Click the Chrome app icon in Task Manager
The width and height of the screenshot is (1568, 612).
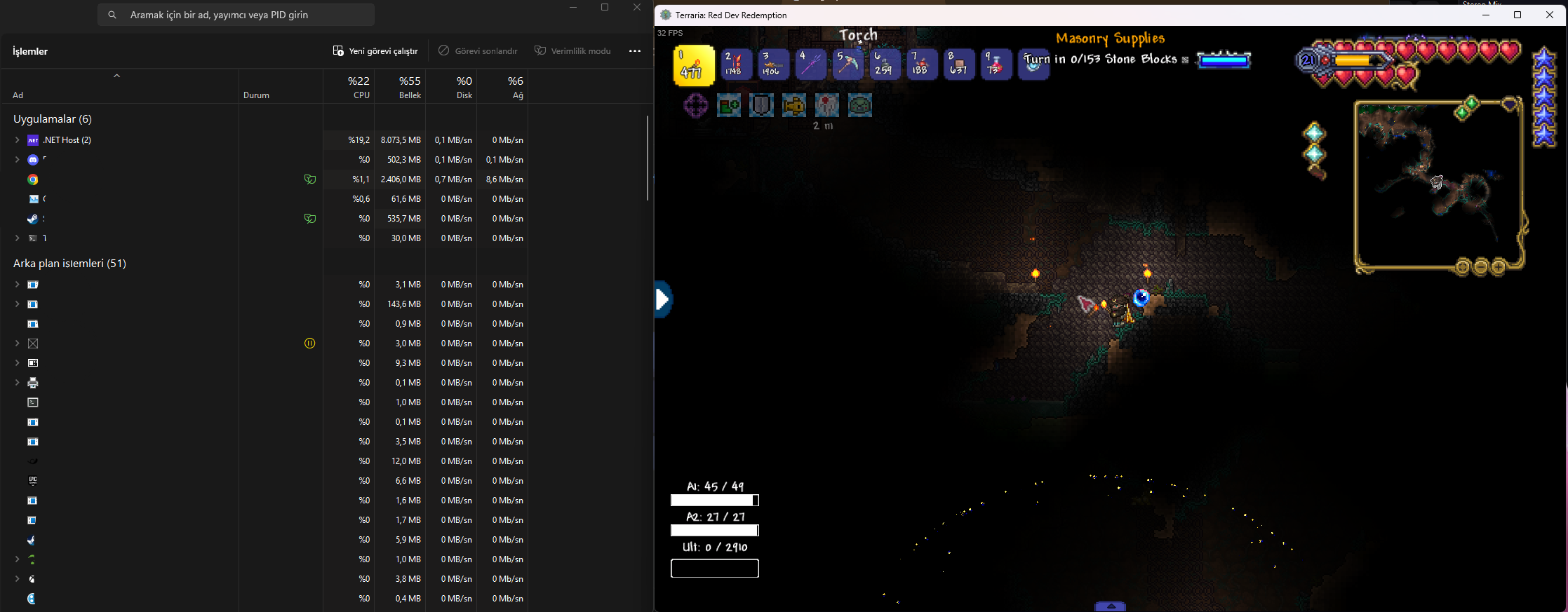tap(33, 179)
